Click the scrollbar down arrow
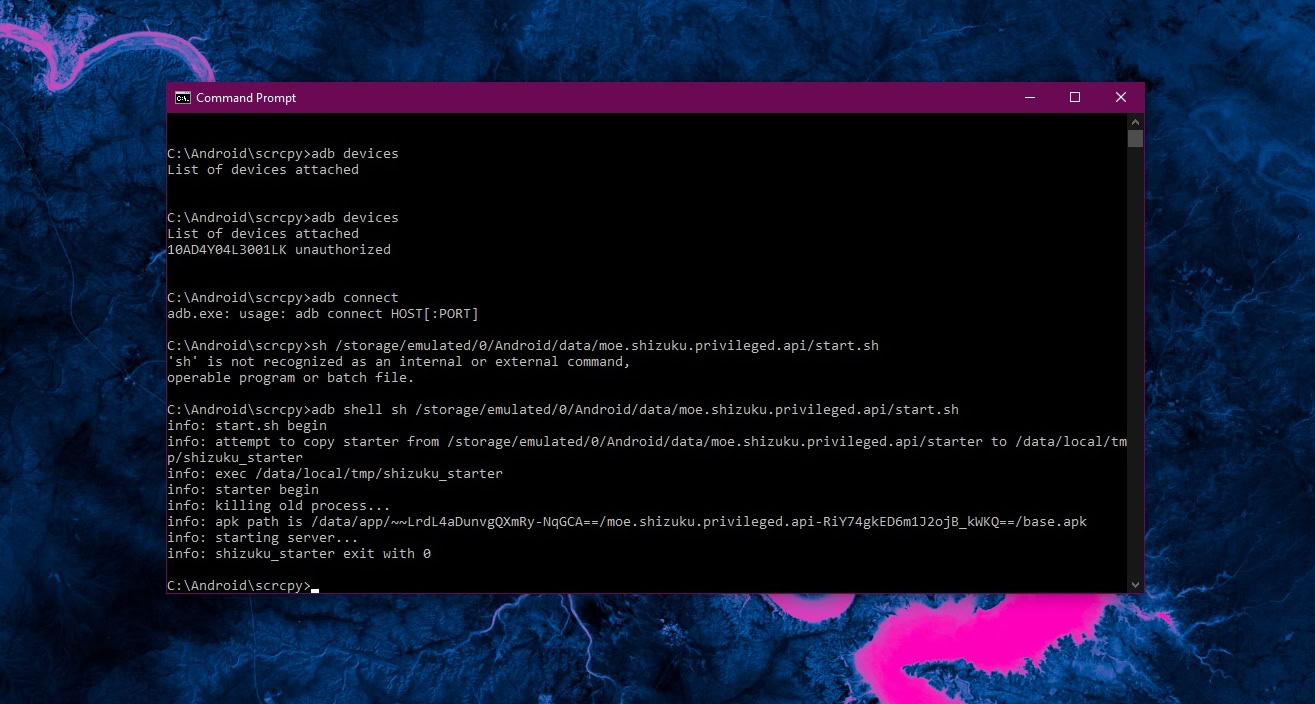 point(1135,585)
